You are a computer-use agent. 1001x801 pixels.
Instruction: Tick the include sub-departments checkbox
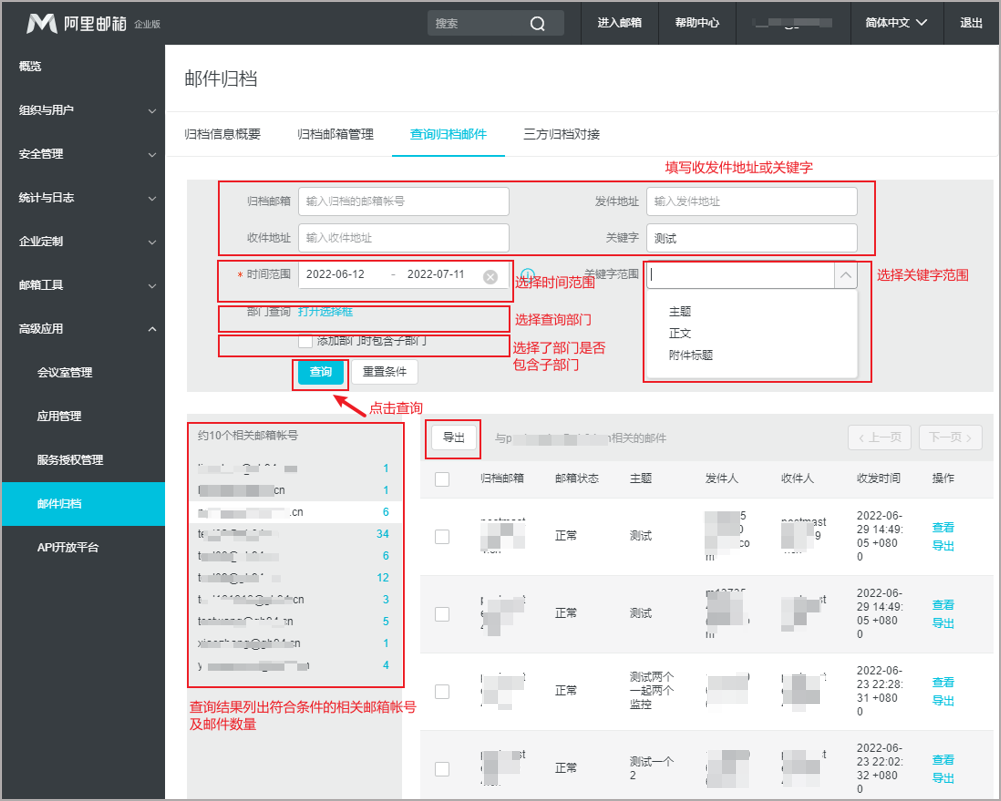coord(305,341)
